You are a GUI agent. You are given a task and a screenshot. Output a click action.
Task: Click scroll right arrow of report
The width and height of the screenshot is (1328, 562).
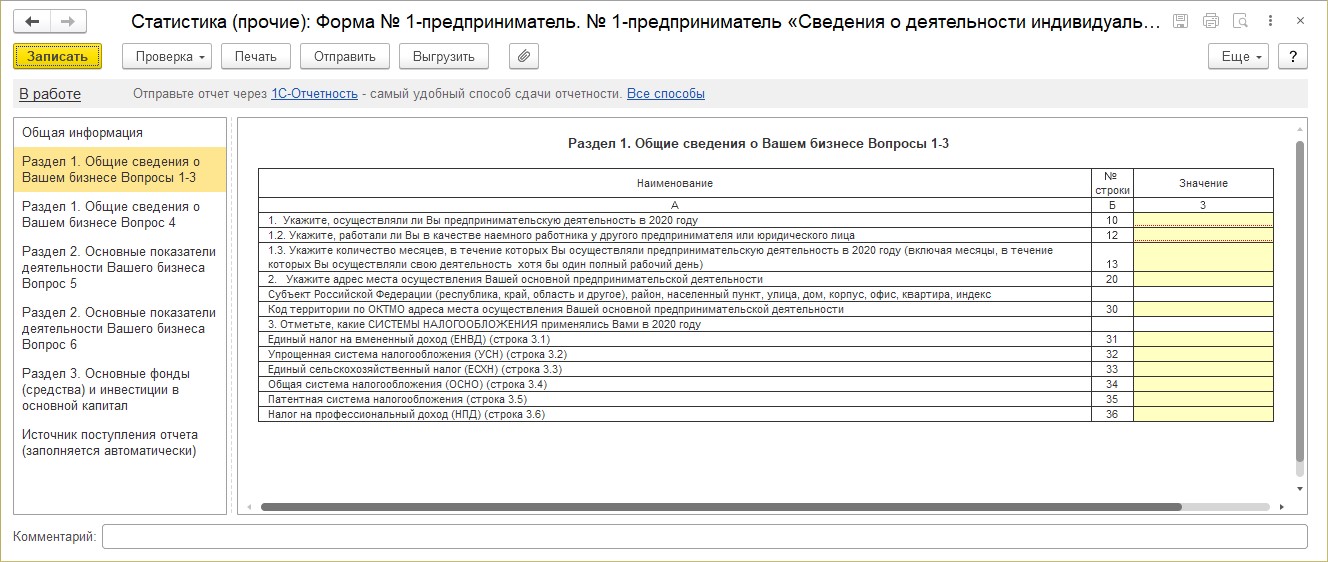point(1283,507)
